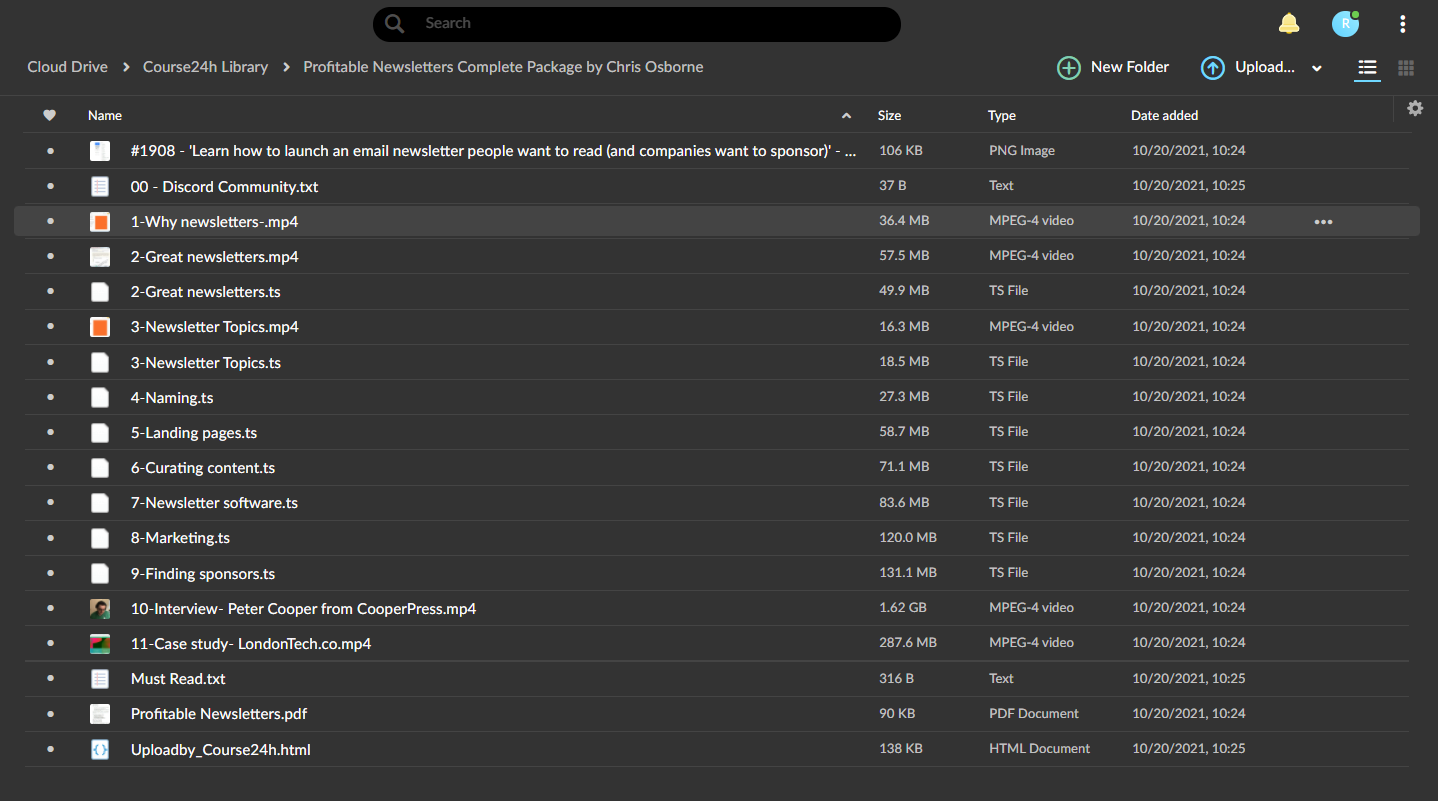Toggle favourite dot for Profitable Newsletters.pdf
1438x801 pixels.
tap(50, 714)
